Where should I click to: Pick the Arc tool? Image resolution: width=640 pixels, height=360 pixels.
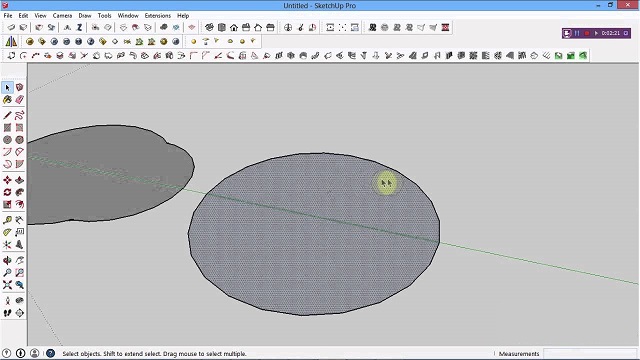pyautogui.click(x=7, y=152)
